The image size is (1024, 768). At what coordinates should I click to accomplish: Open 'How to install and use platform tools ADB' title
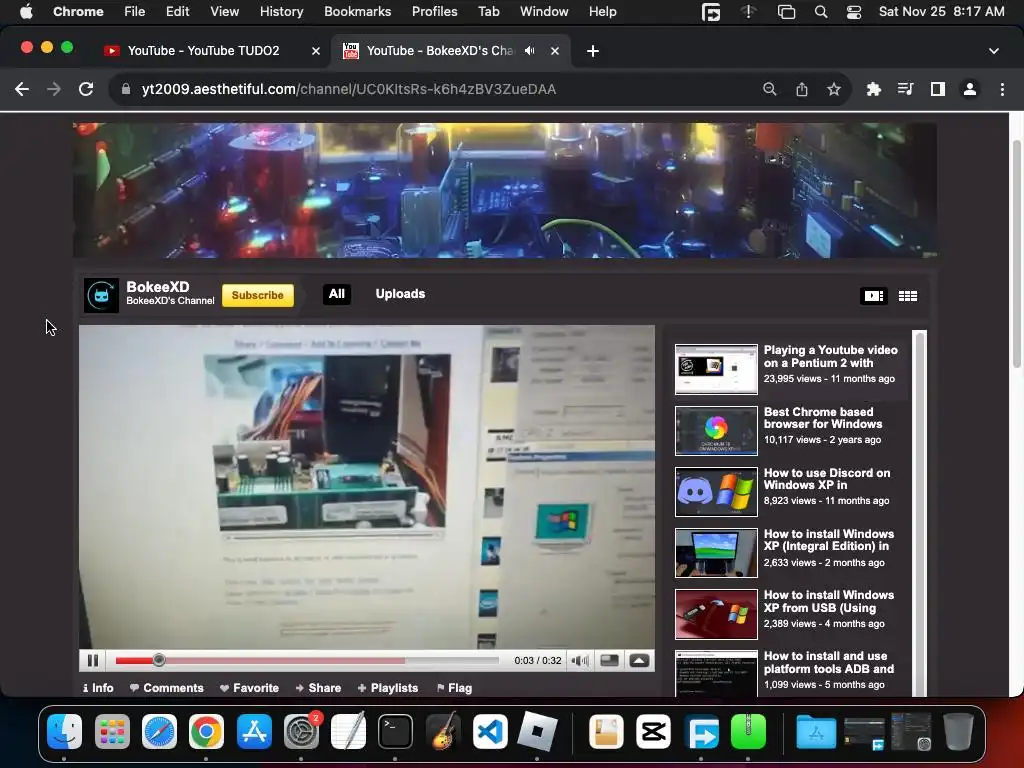pyautogui.click(x=828, y=662)
